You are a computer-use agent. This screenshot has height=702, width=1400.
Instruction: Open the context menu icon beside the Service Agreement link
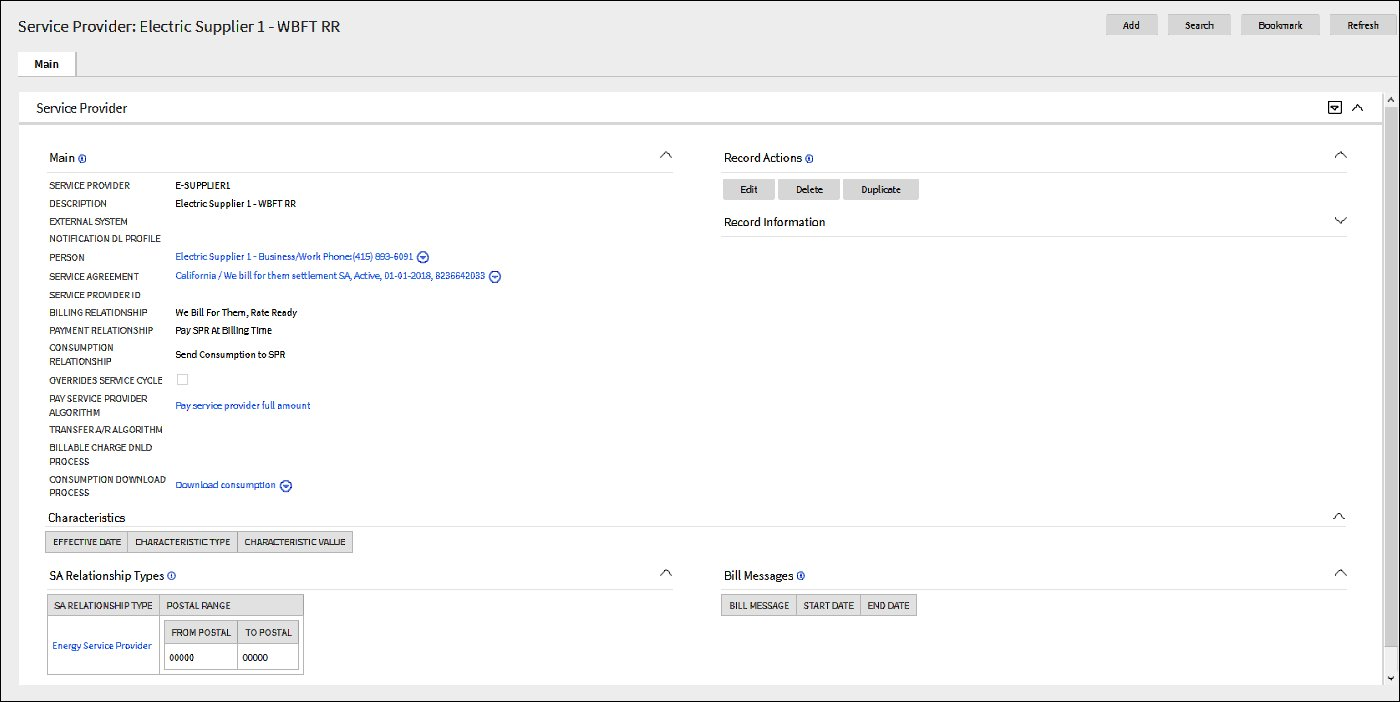click(x=493, y=276)
